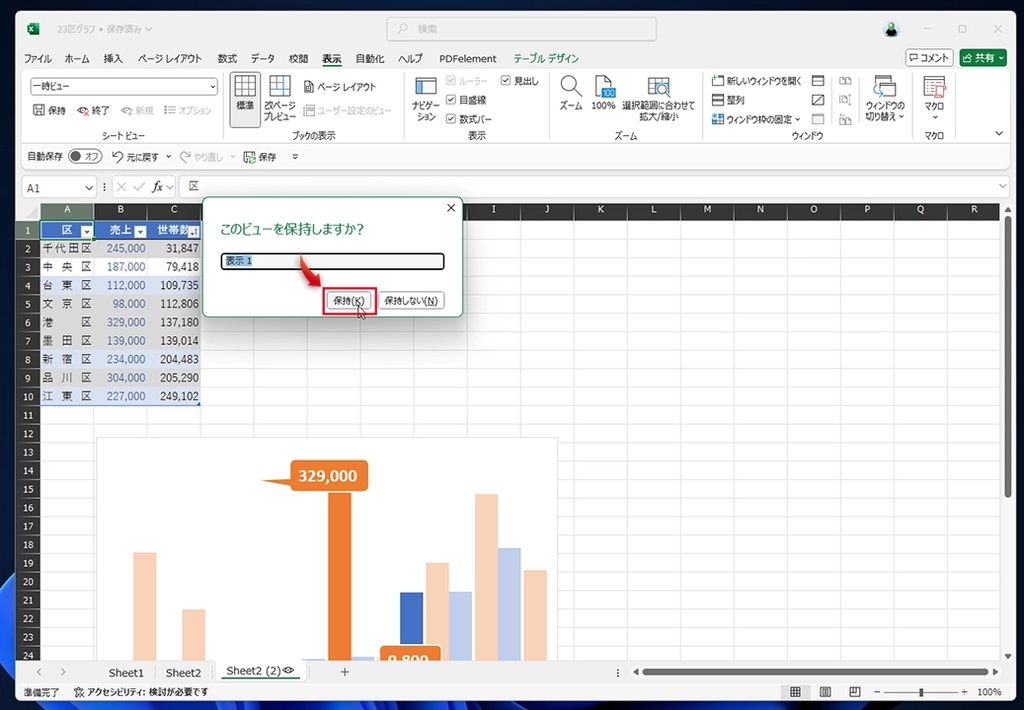Open a new window (新しいウィンドウを開く)

(756, 80)
